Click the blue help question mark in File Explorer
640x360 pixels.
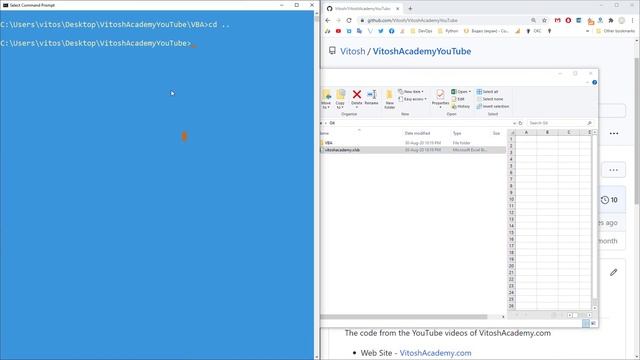pos(595,82)
